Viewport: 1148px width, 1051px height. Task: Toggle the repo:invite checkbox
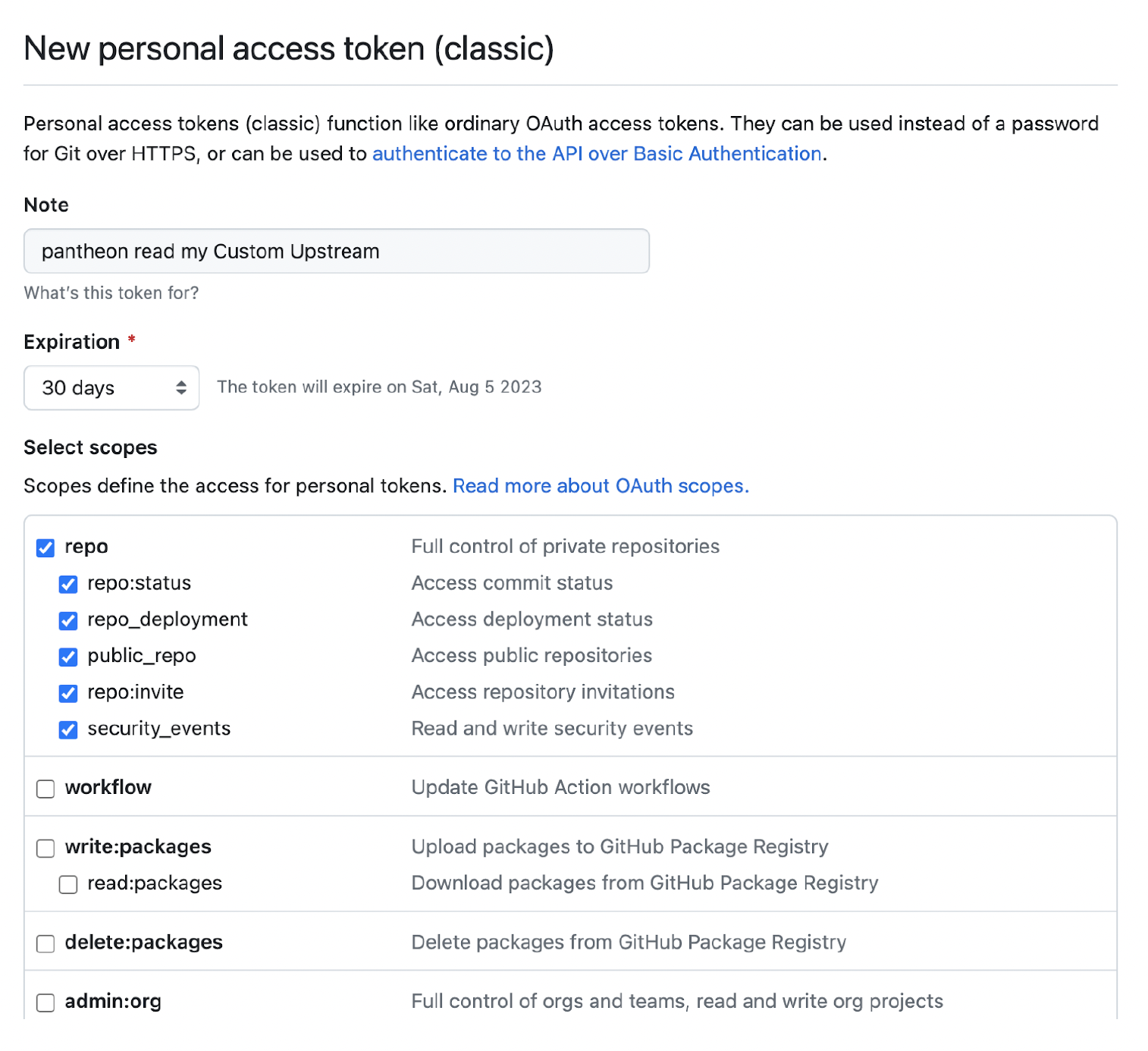[68, 693]
